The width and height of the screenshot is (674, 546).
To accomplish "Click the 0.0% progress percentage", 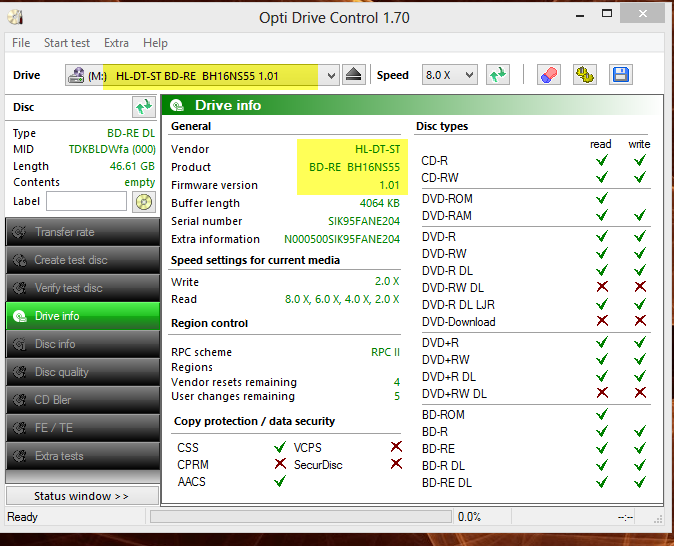I will [469, 517].
